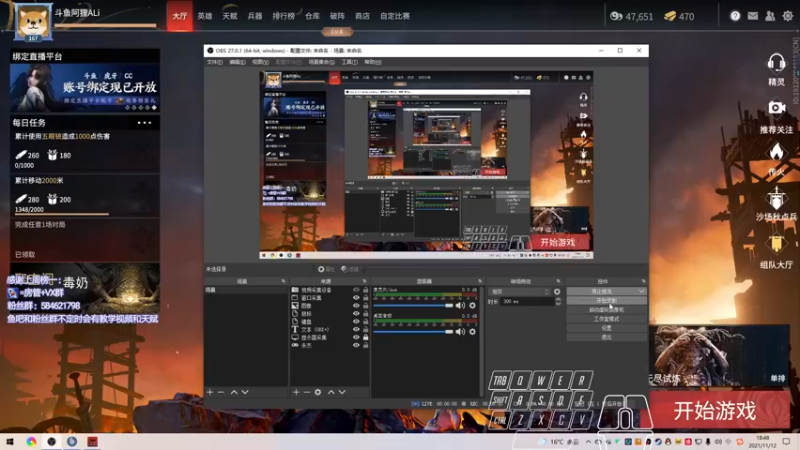The width and height of the screenshot is (800, 450).
Task: Open 桌面音频 audio settings gear
Action: [x=472, y=332]
